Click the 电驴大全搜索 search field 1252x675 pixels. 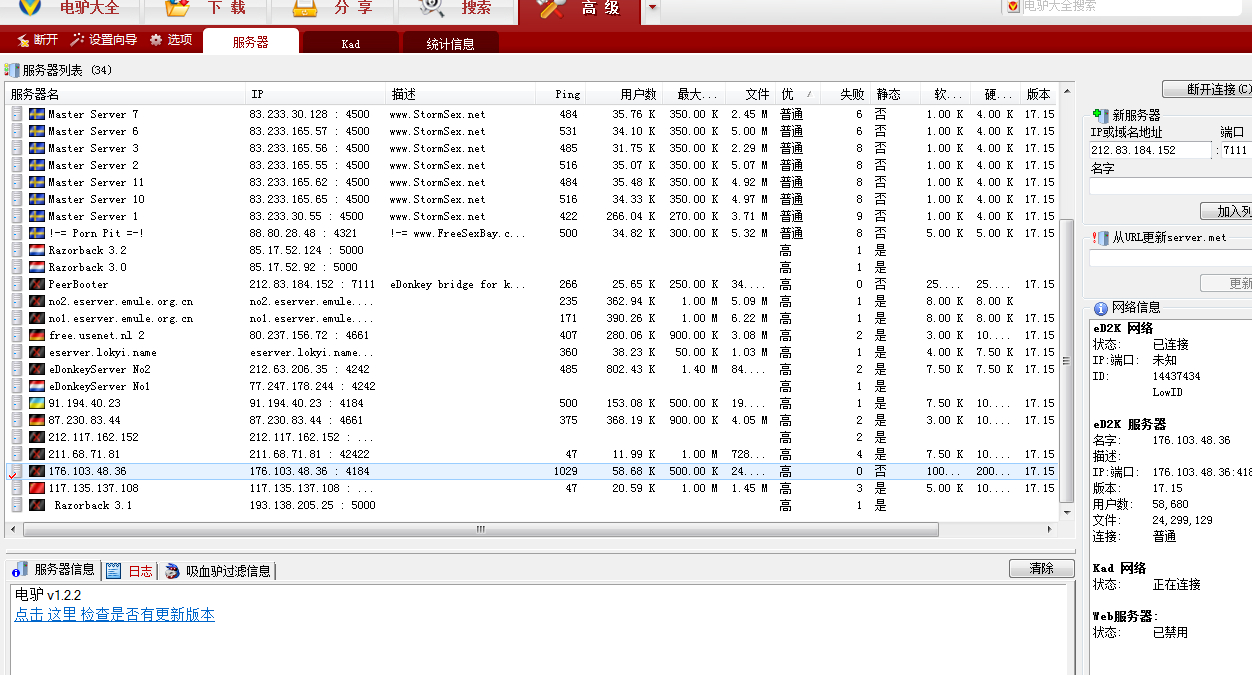click(x=1134, y=6)
